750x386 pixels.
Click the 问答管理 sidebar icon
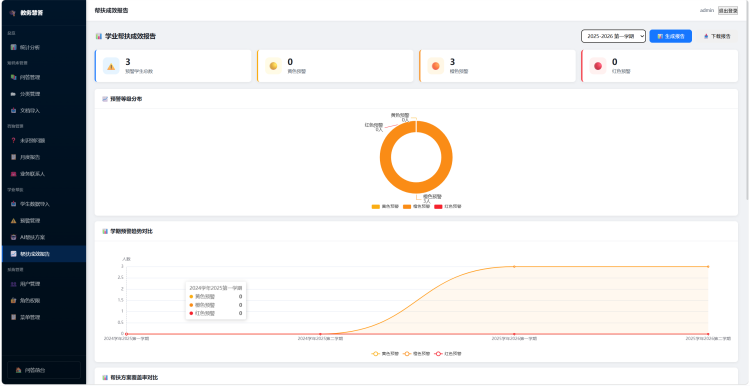[13, 77]
